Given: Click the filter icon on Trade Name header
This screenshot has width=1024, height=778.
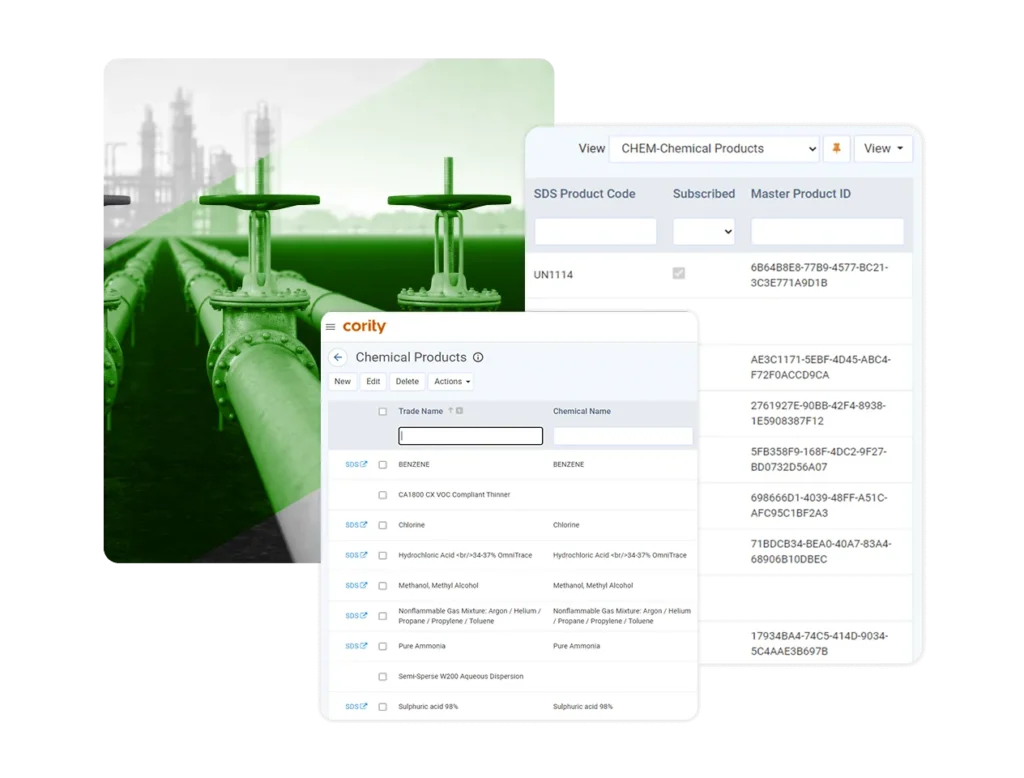Looking at the screenshot, I should pyautogui.click(x=460, y=409).
